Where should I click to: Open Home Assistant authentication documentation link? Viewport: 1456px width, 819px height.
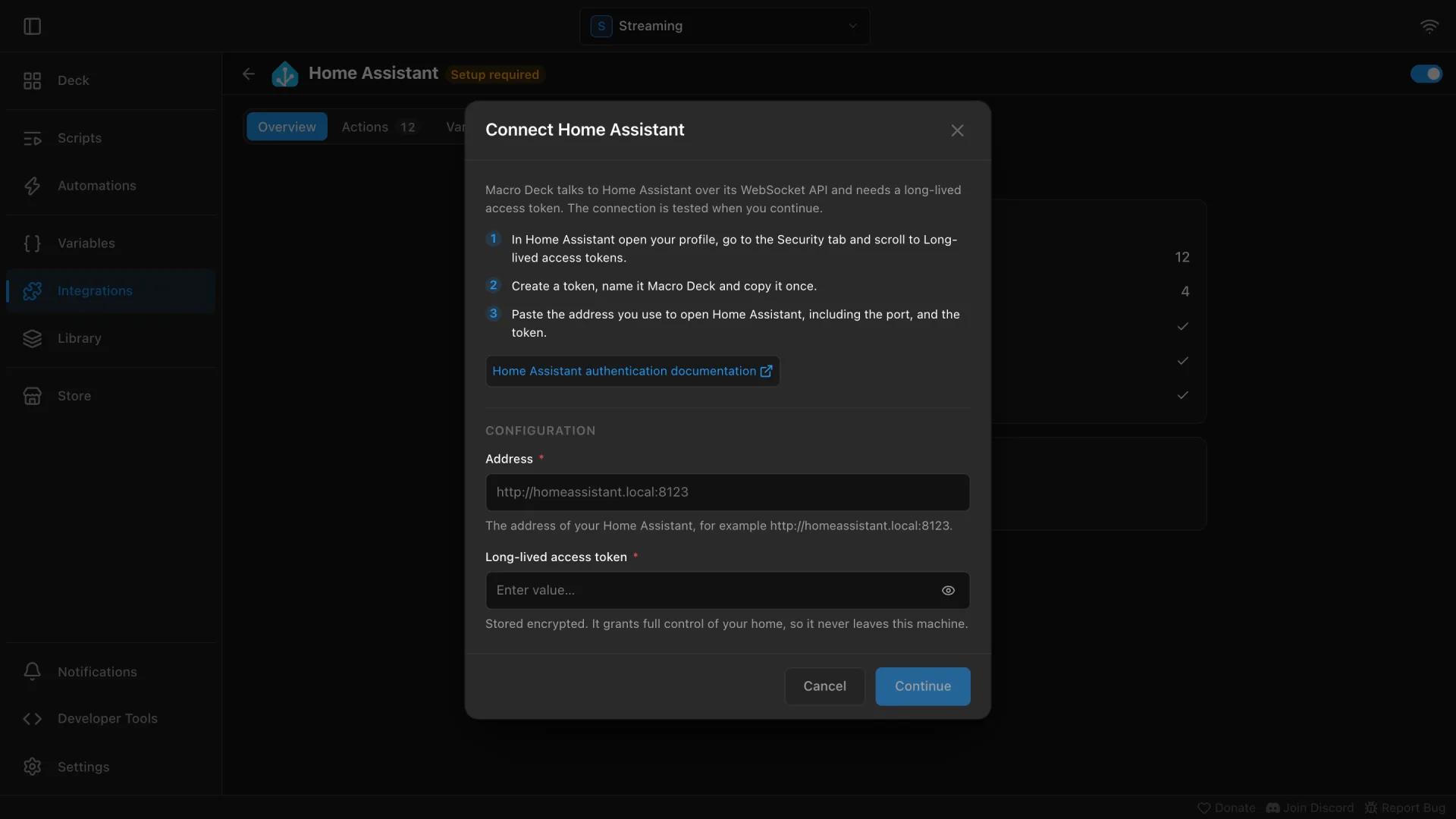(632, 371)
